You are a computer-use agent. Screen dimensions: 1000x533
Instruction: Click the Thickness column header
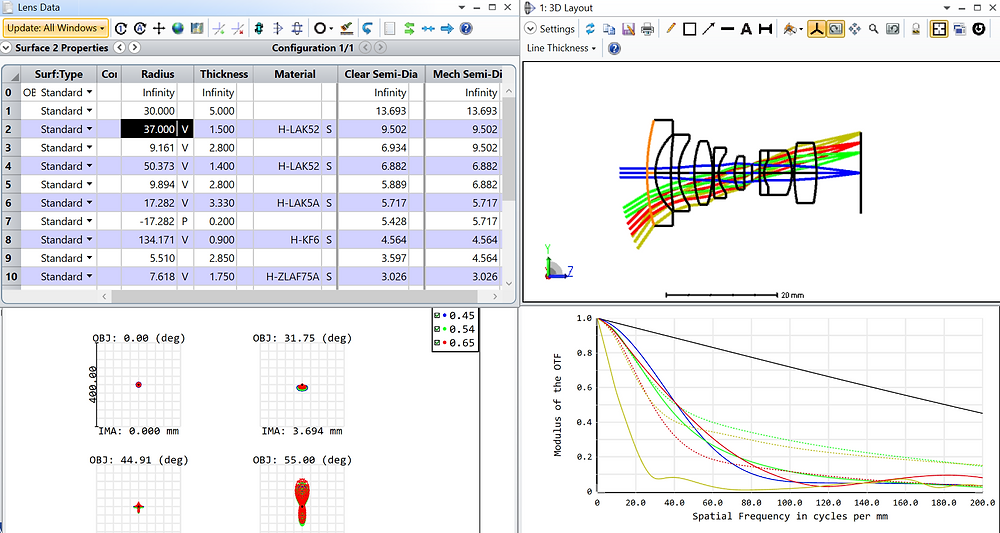tap(224, 74)
